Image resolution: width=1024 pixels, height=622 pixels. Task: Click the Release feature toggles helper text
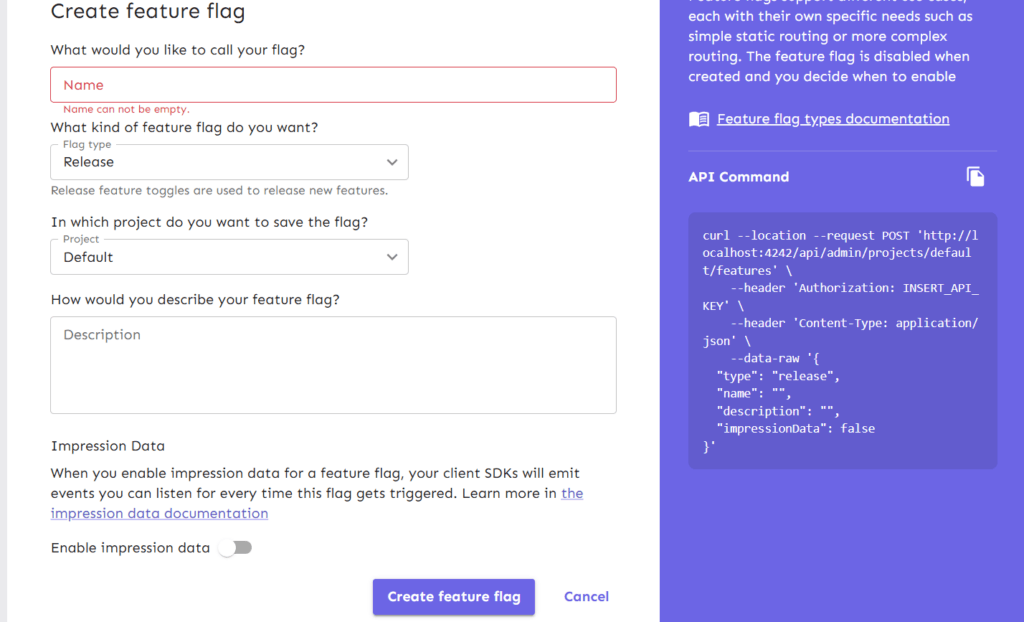pos(219,190)
